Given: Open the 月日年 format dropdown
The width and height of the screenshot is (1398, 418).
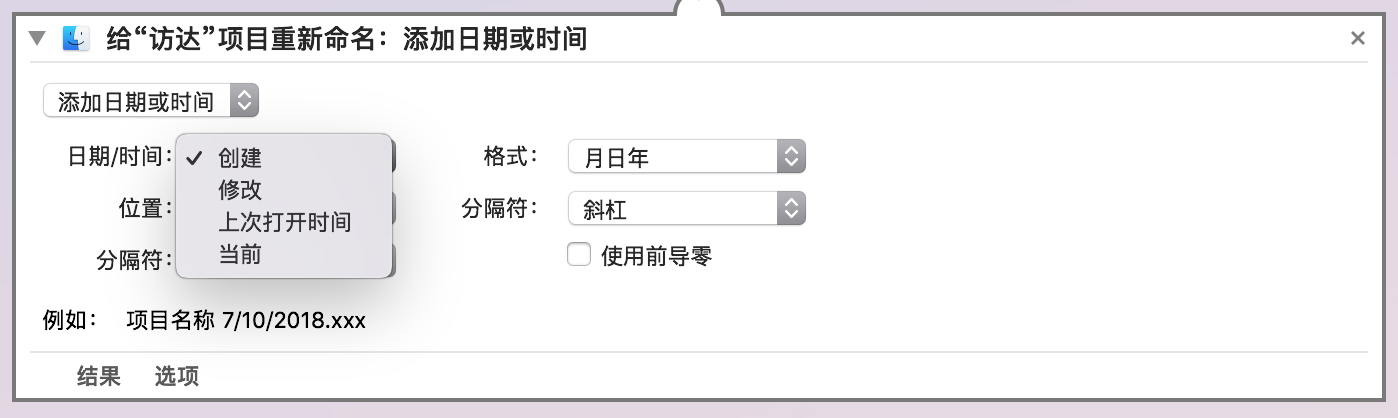Looking at the screenshot, I should tap(686, 156).
